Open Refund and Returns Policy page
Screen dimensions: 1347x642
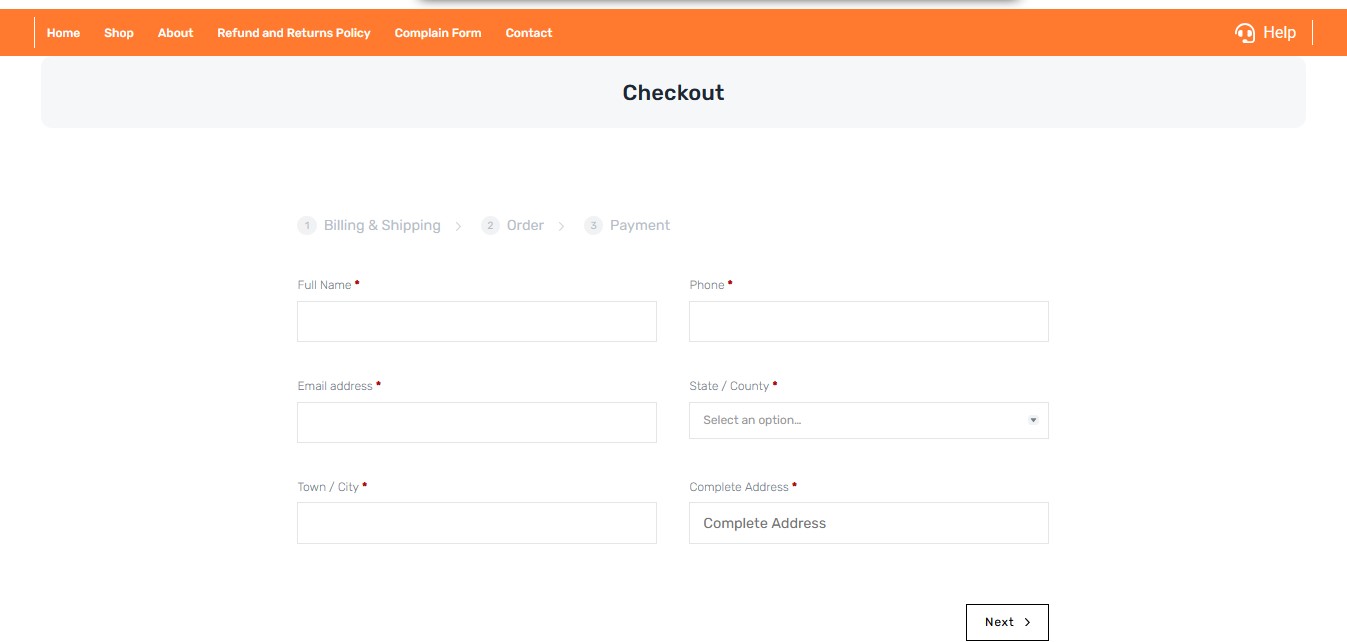(x=294, y=33)
